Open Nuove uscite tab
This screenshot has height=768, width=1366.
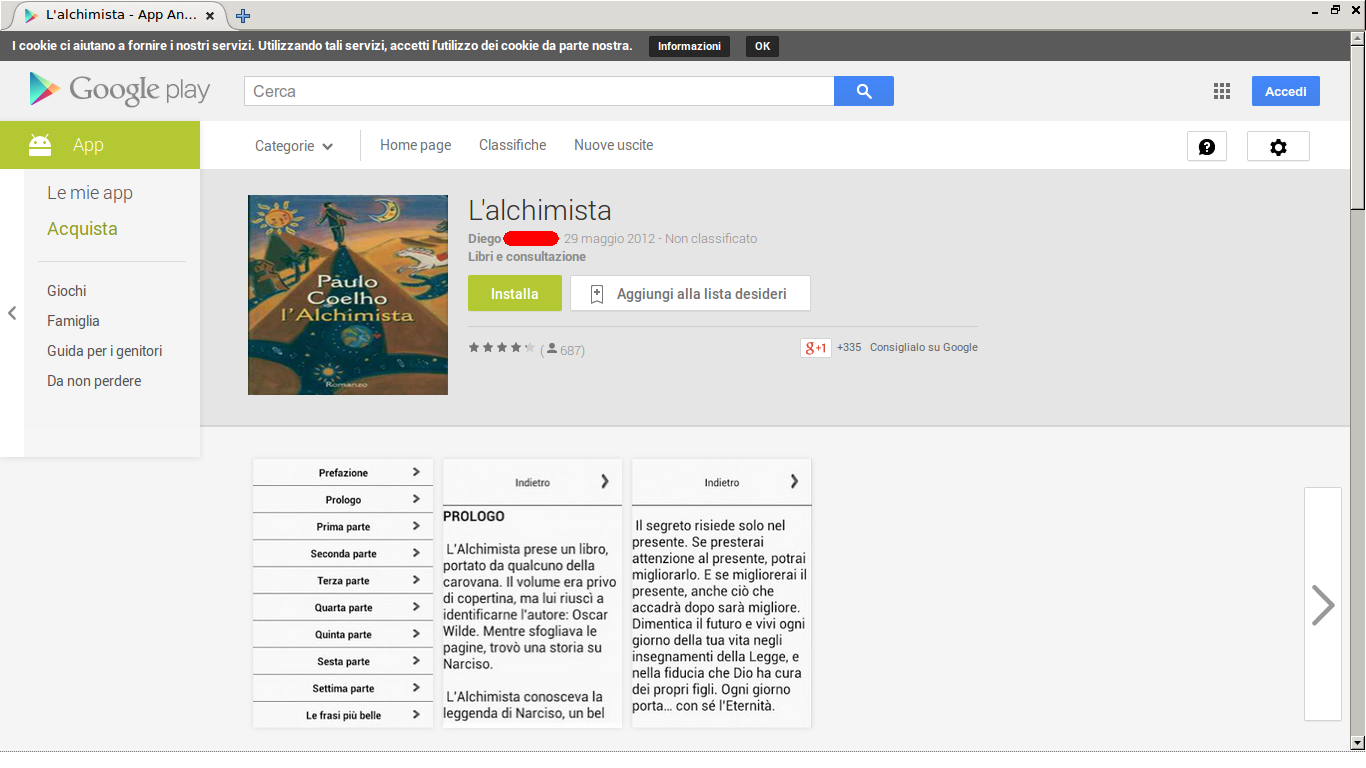tap(613, 145)
